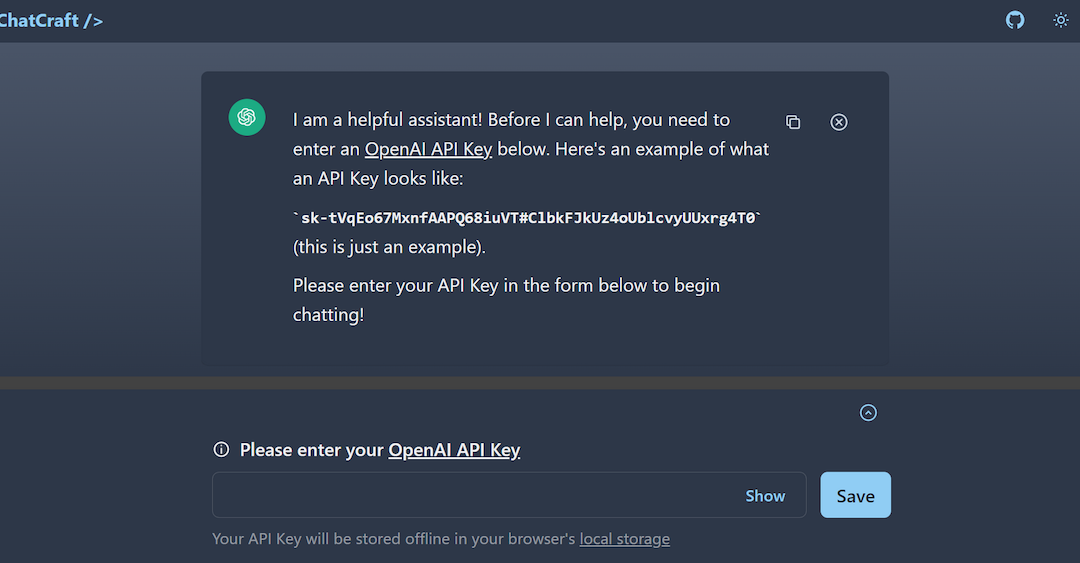Click the "I am a helpful assistant" line
Viewport: 1080px width, 563px height.
[x=511, y=120]
